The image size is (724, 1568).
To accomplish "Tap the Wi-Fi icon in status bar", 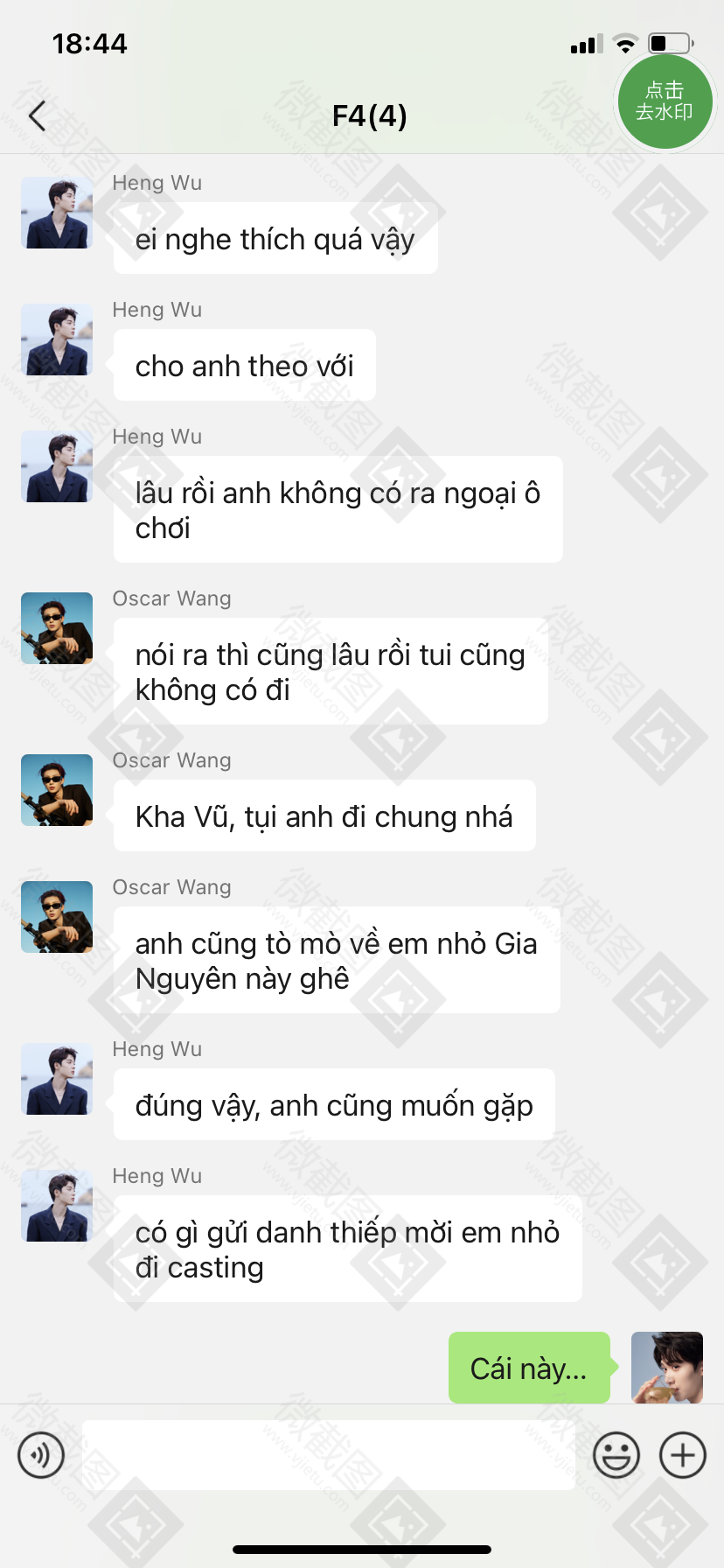I will pos(625,44).
